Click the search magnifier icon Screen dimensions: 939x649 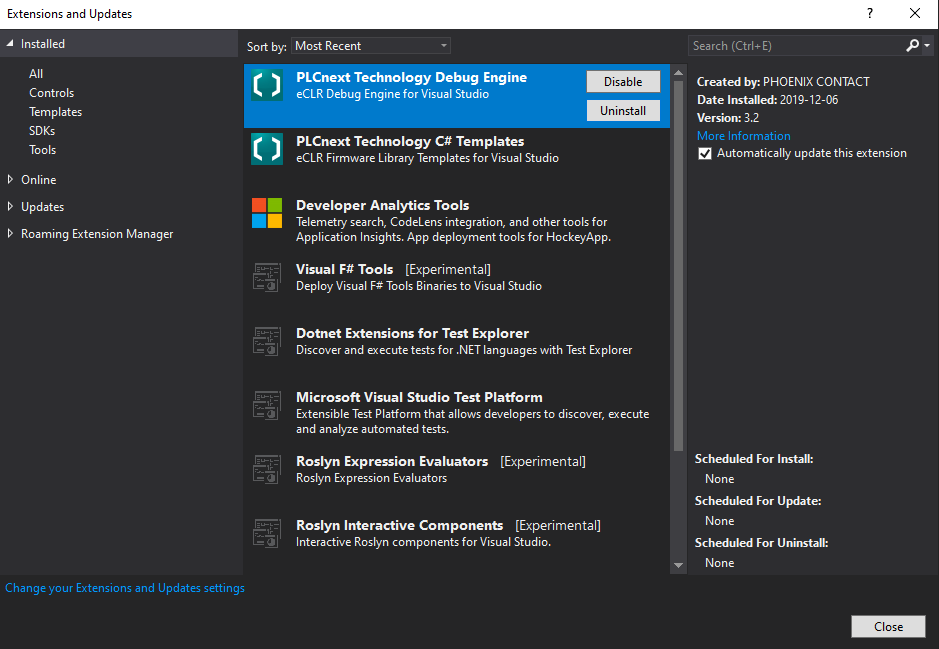(x=912, y=46)
